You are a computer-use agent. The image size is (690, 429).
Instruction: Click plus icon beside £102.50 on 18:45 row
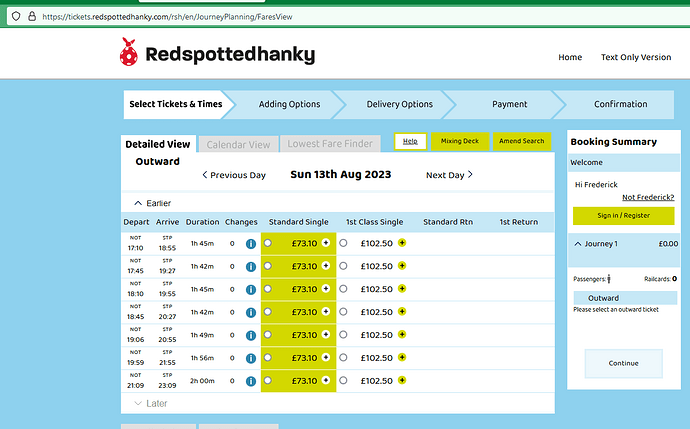coord(402,311)
